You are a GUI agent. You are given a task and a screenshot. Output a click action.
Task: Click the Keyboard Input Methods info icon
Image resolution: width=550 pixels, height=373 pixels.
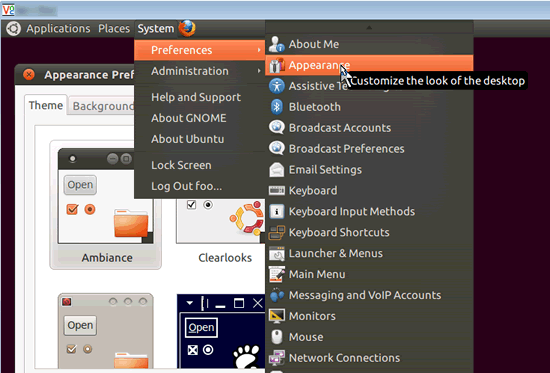tap(276, 212)
